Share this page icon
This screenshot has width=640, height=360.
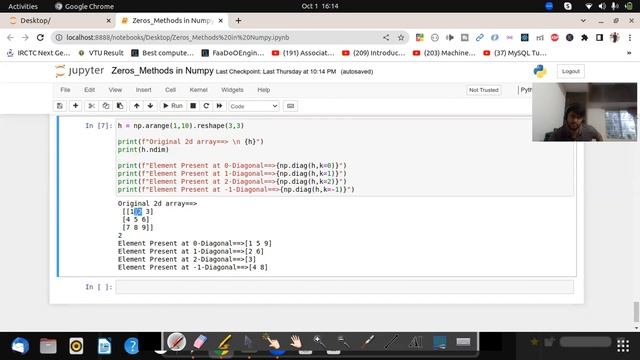tap(386, 38)
